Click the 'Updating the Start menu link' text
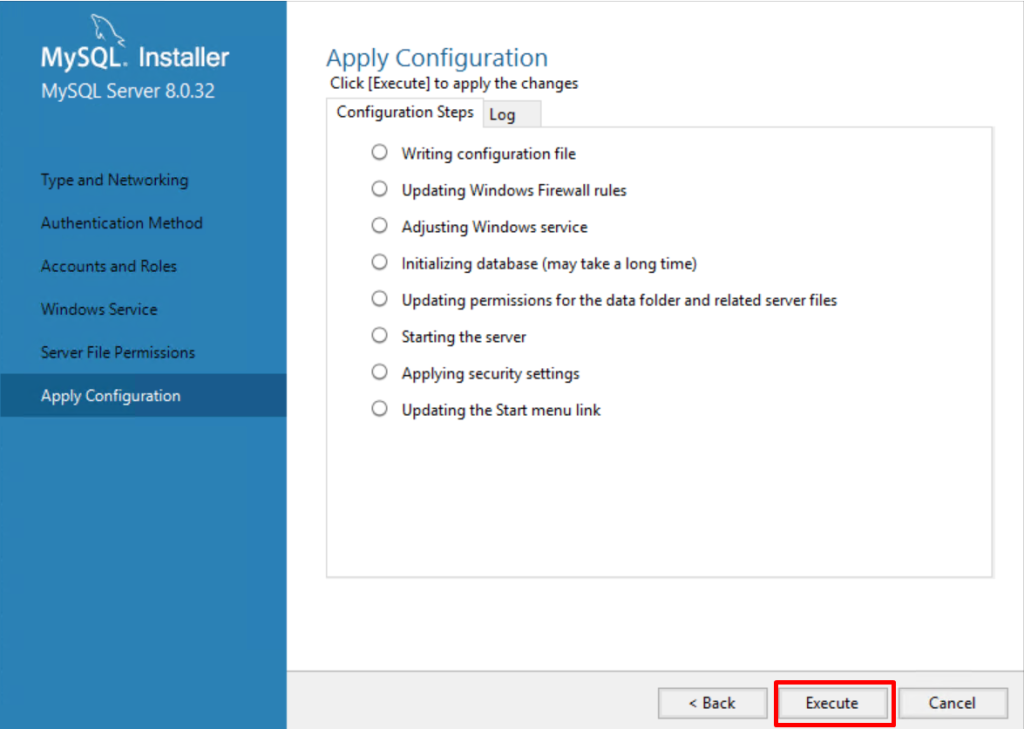The height and width of the screenshot is (729, 1024). (501, 410)
